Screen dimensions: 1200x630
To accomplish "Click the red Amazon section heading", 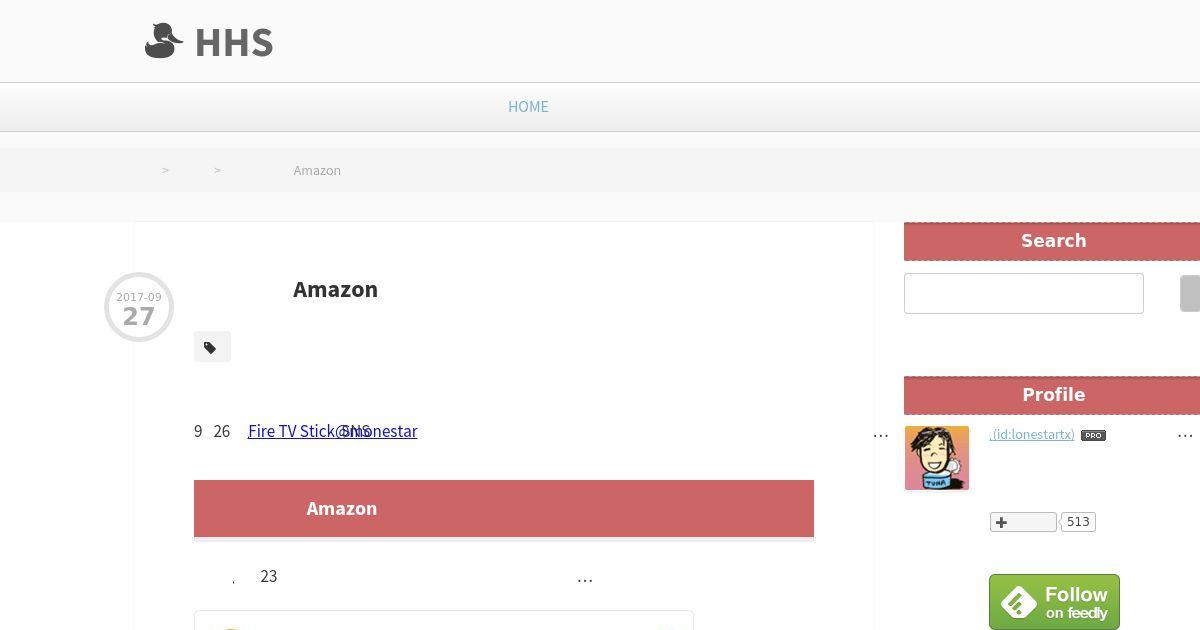I will point(504,509).
